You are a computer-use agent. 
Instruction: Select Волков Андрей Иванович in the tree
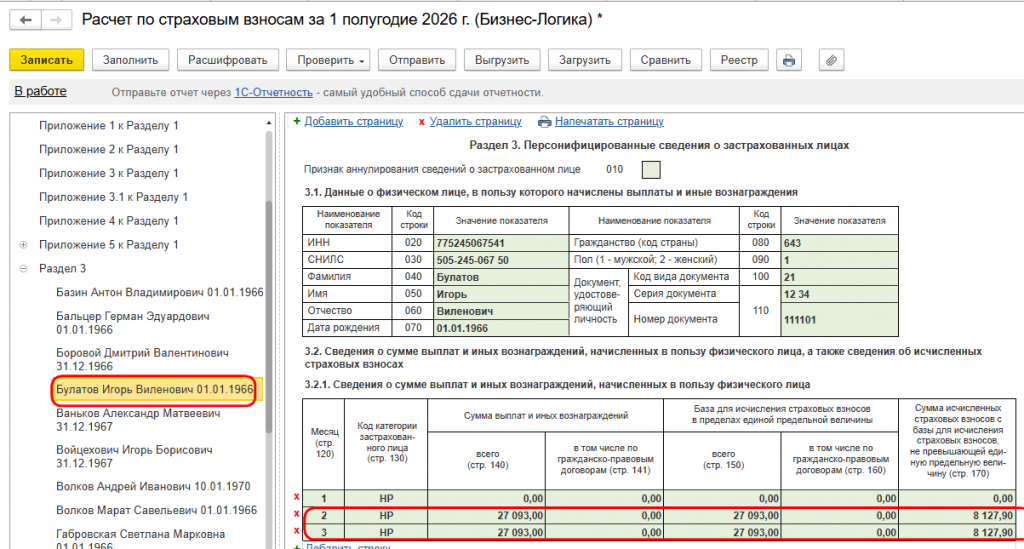pyautogui.click(x=153, y=486)
